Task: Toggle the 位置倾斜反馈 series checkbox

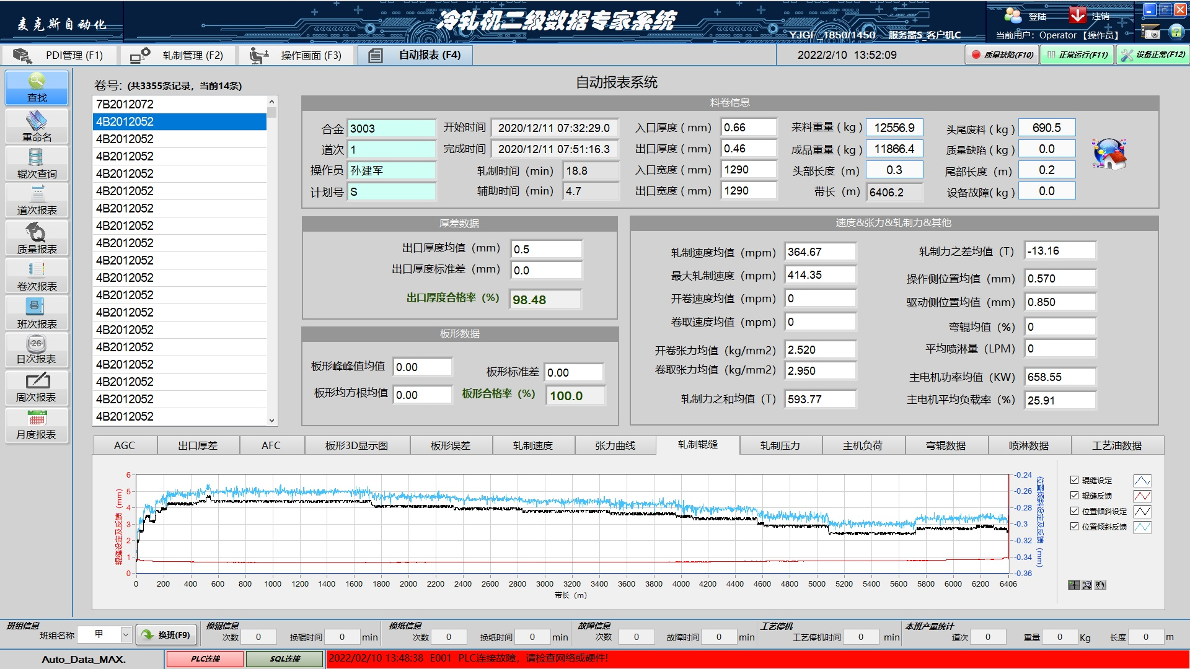Action: coord(1074,526)
